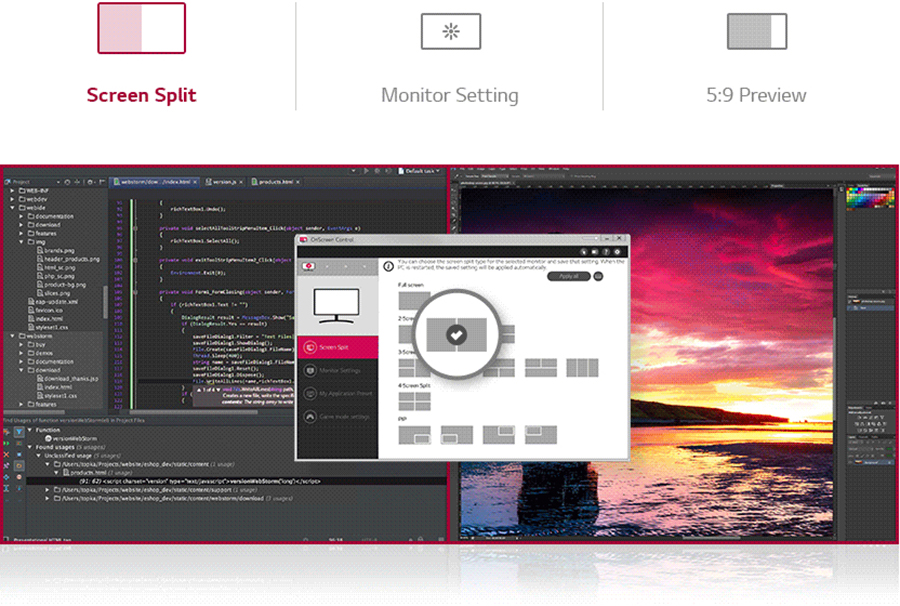Select the checked 2-screen split layout
The height and width of the screenshot is (606, 900).
coord(456,335)
